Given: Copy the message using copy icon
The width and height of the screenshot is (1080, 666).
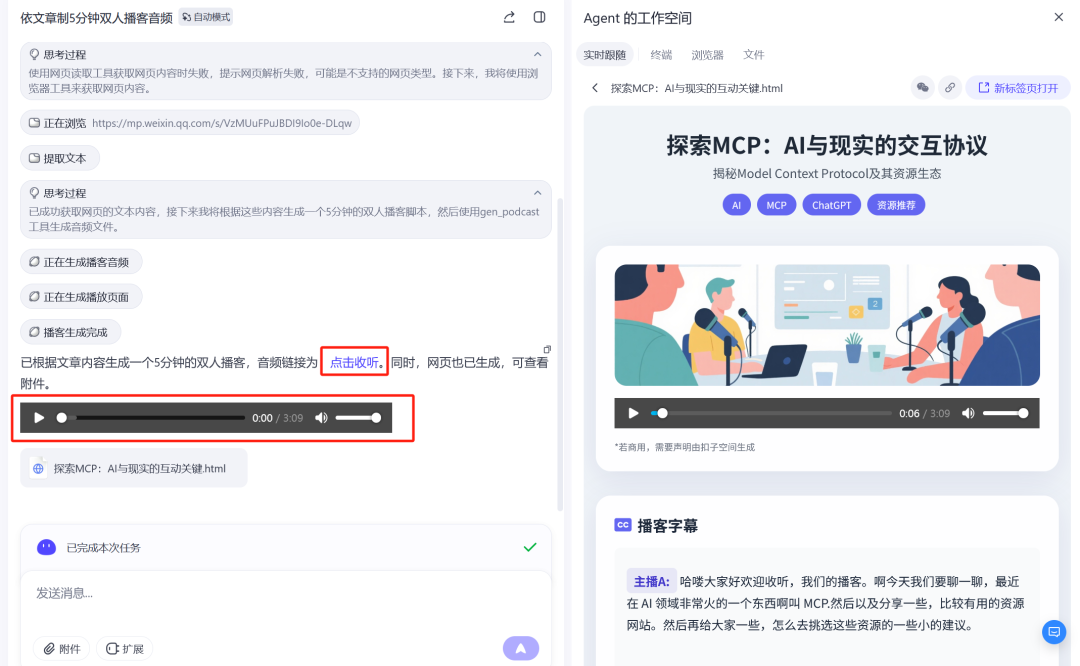Looking at the screenshot, I should pos(547,349).
